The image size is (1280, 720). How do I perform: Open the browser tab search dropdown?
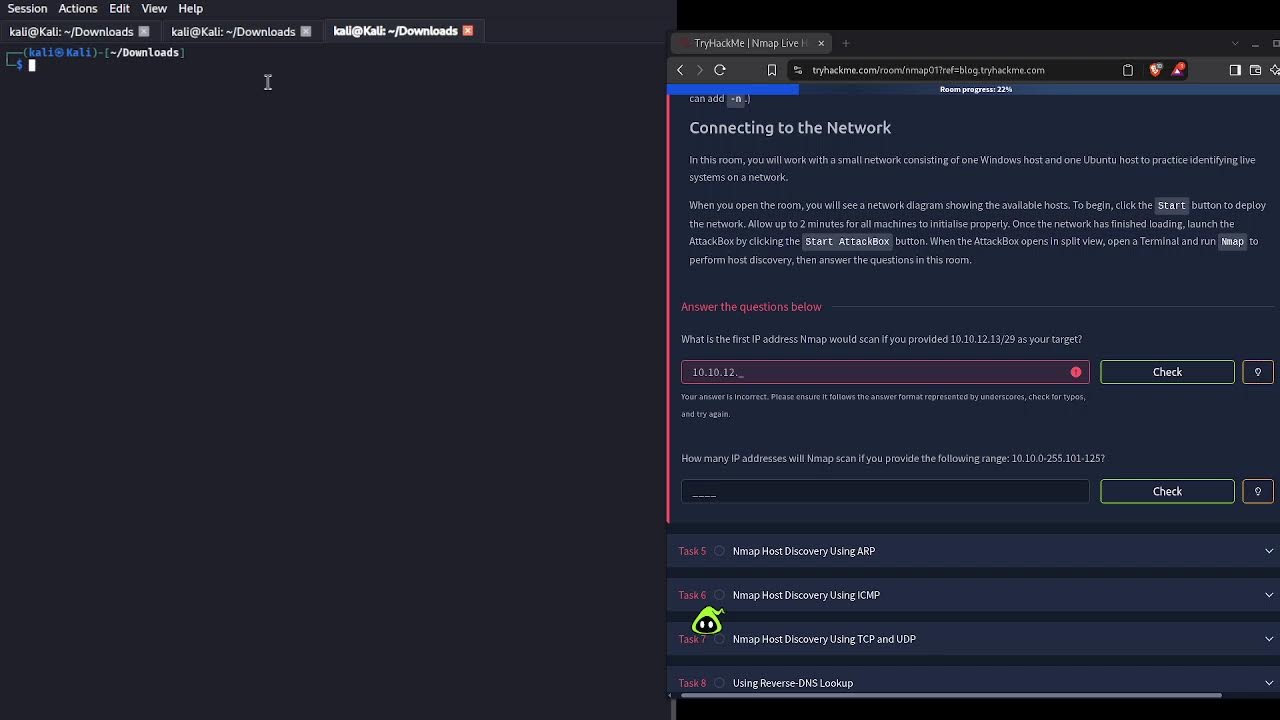[1235, 43]
